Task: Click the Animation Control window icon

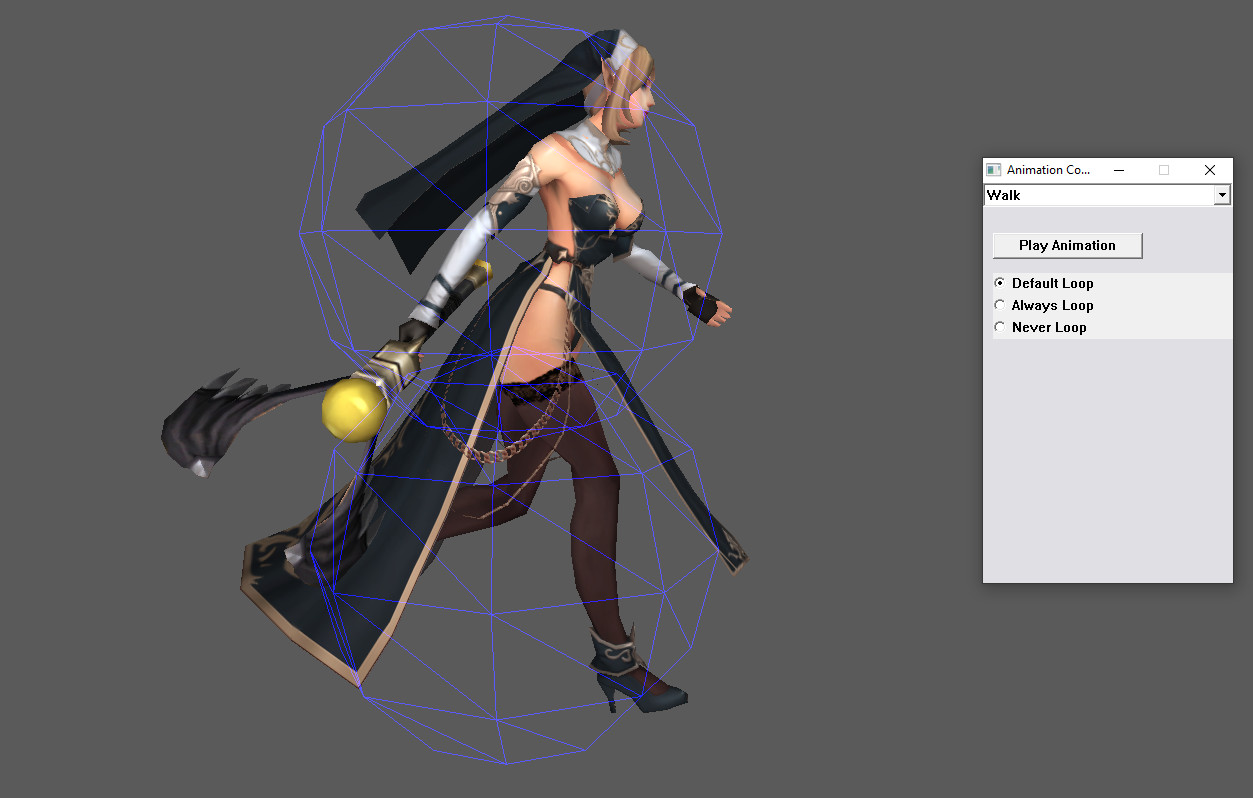Action: coord(993,170)
